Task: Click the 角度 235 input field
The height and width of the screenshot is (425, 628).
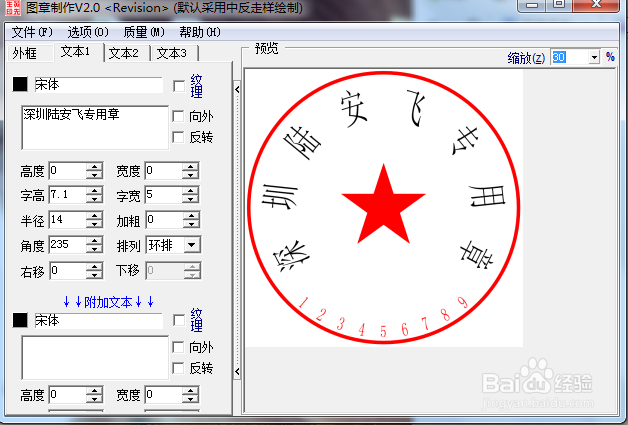Action: pyautogui.click(x=67, y=244)
